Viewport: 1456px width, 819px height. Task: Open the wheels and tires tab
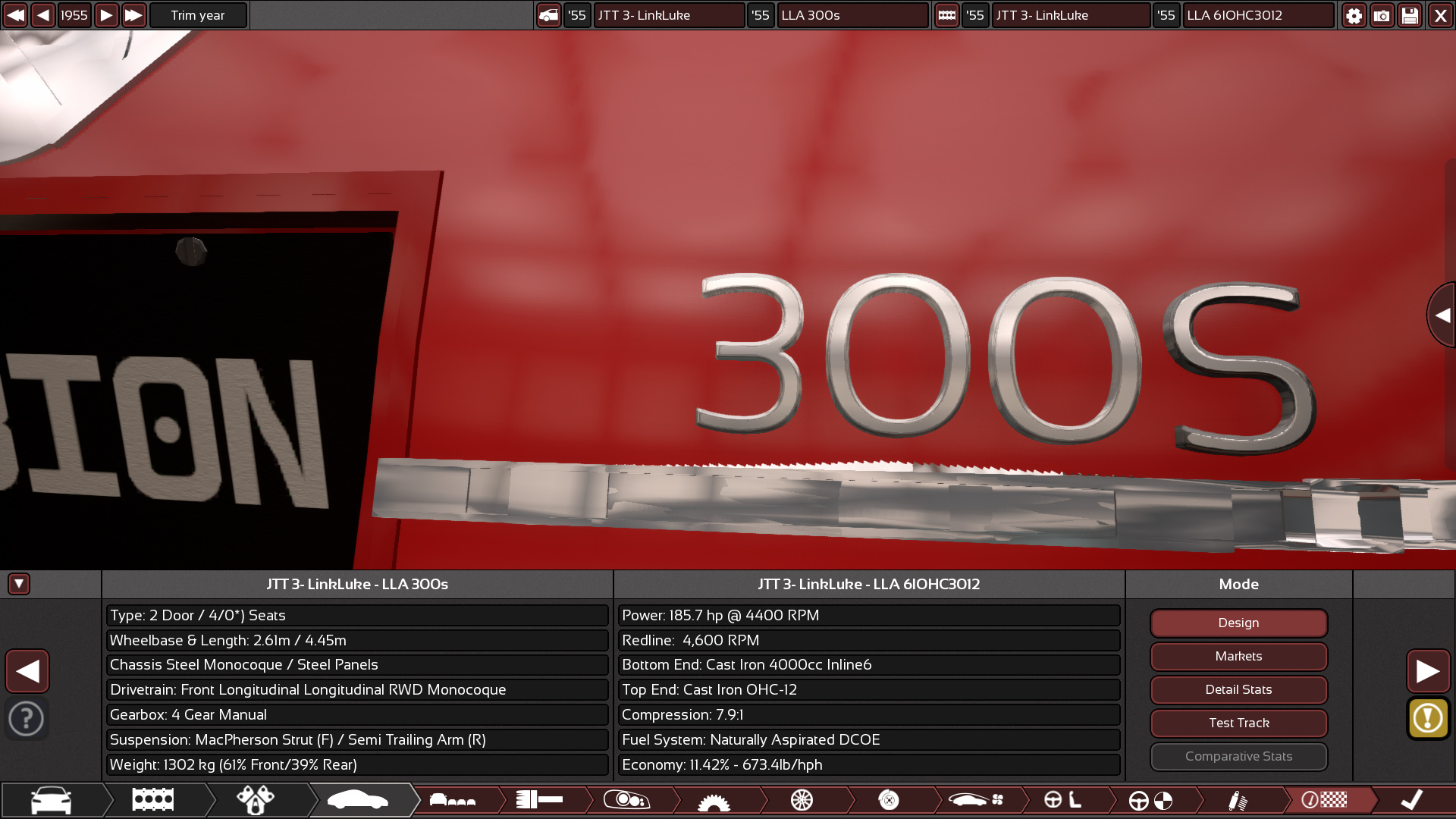(x=802, y=800)
